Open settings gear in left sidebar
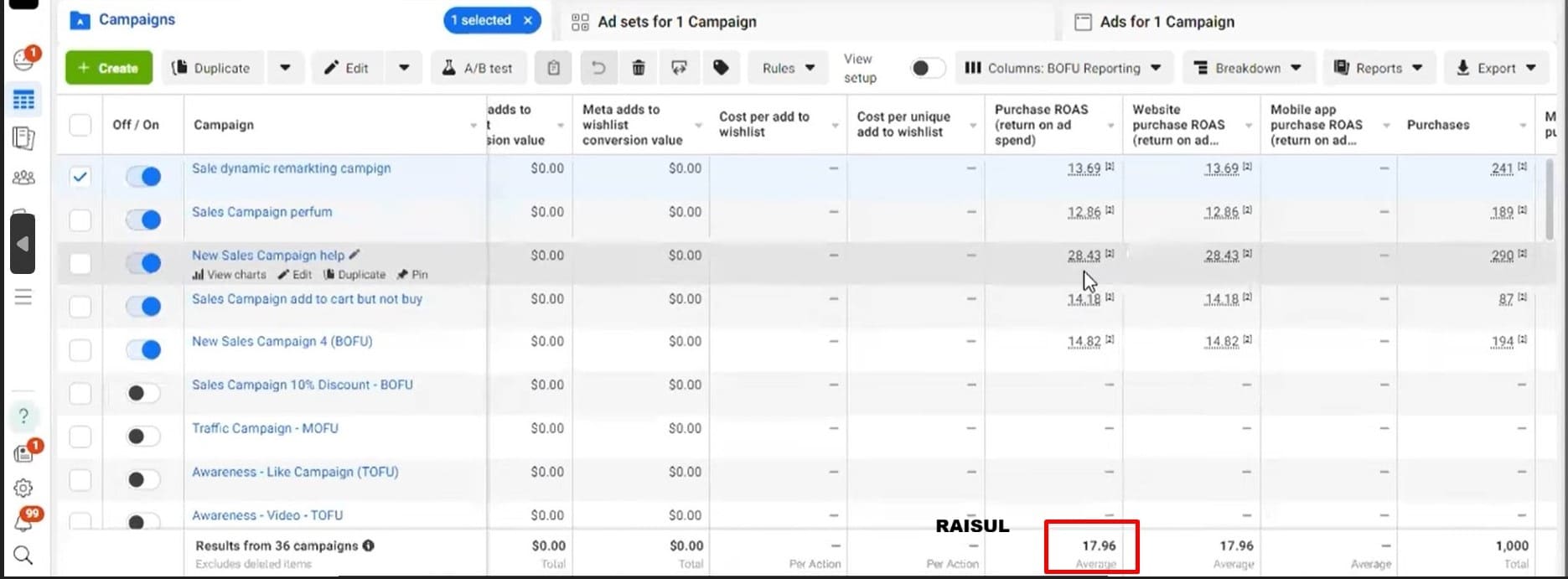This screenshot has width=1568, height=579. [x=23, y=488]
